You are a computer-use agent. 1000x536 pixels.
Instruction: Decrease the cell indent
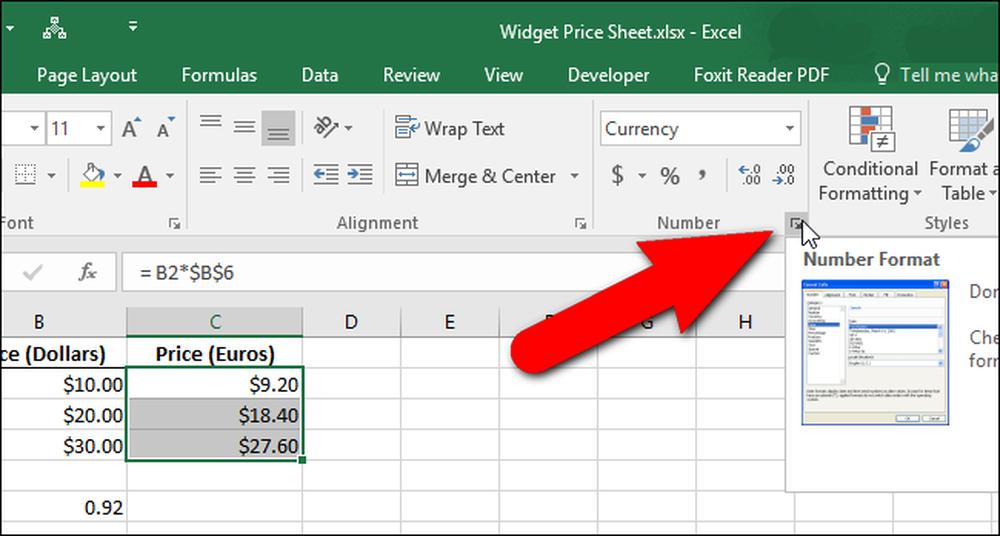(326, 174)
